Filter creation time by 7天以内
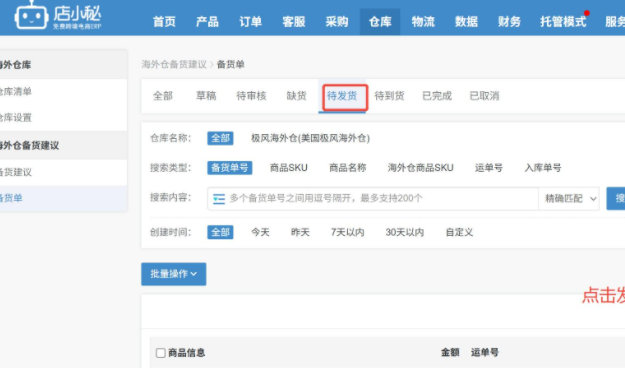This screenshot has height=368, width=625. click(348, 232)
